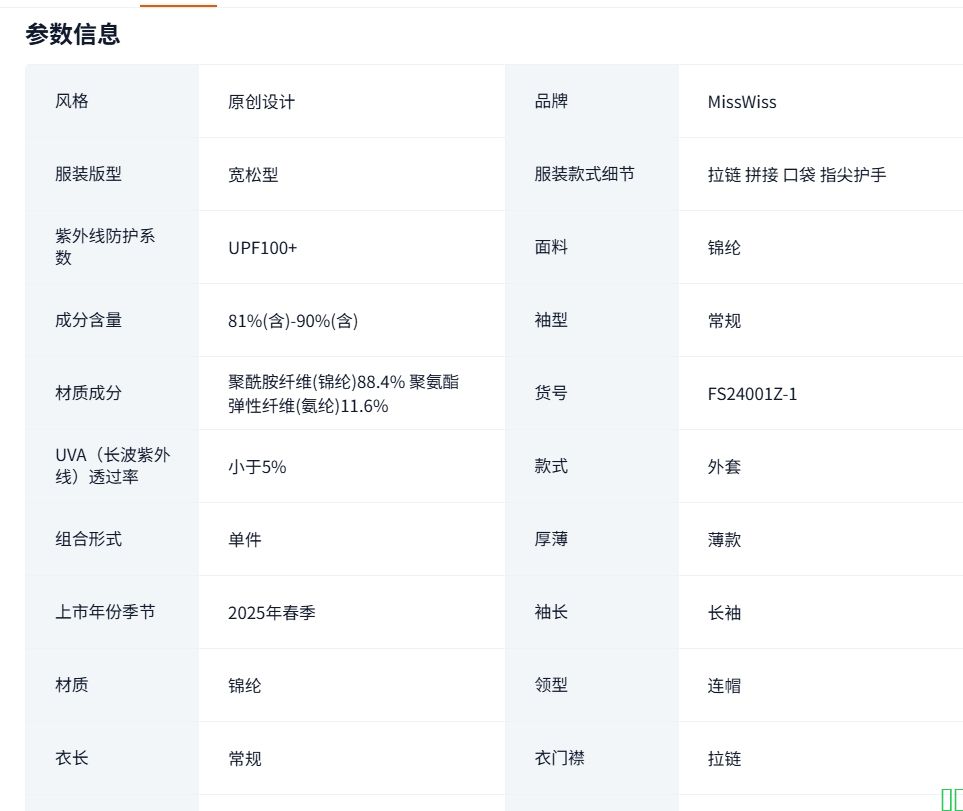The height and width of the screenshot is (811, 963).
Task: Select the 宽松型 fit value
Action: click(x=253, y=175)
